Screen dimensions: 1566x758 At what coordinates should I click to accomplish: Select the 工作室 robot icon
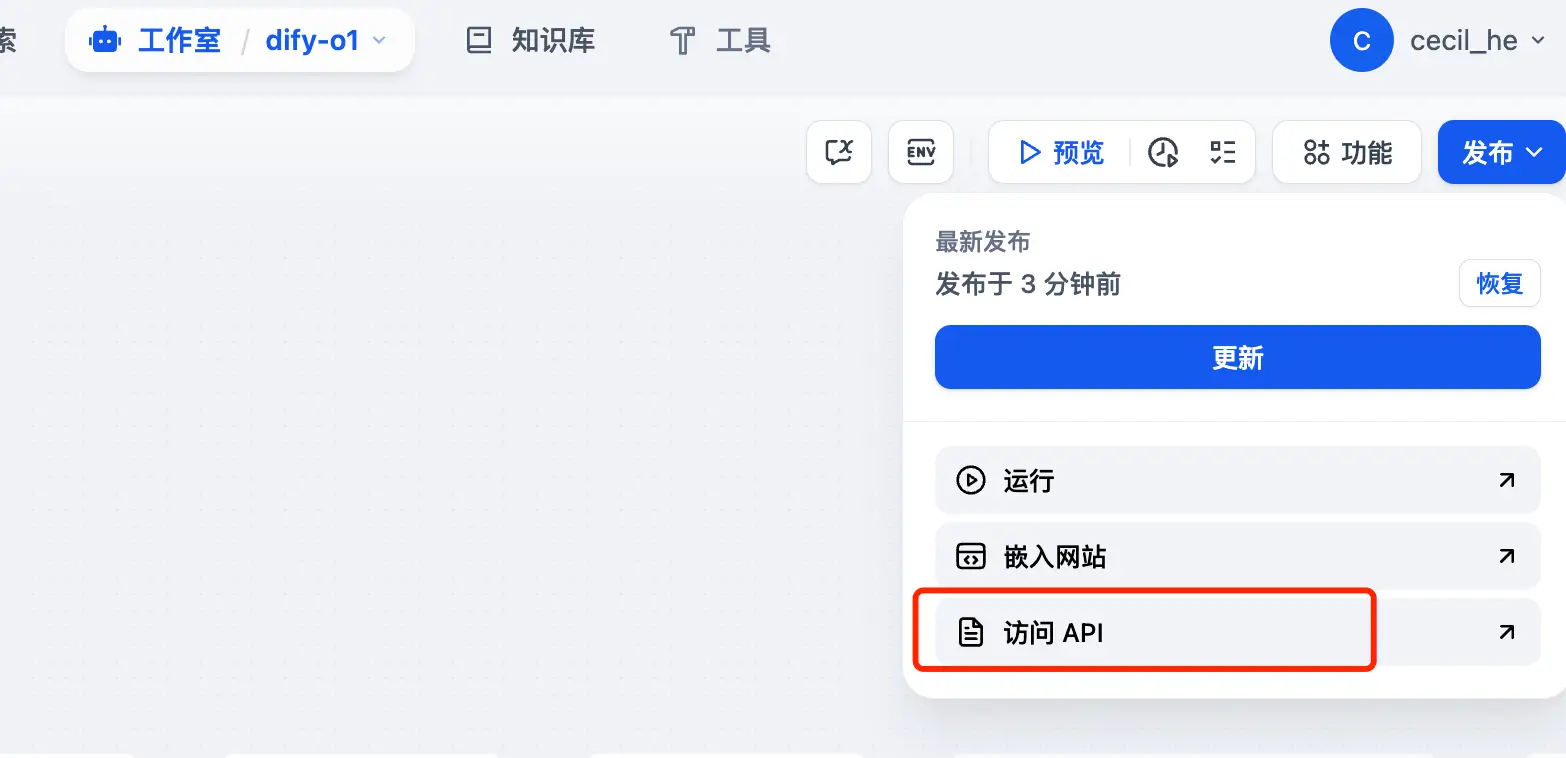click(104, 40)
